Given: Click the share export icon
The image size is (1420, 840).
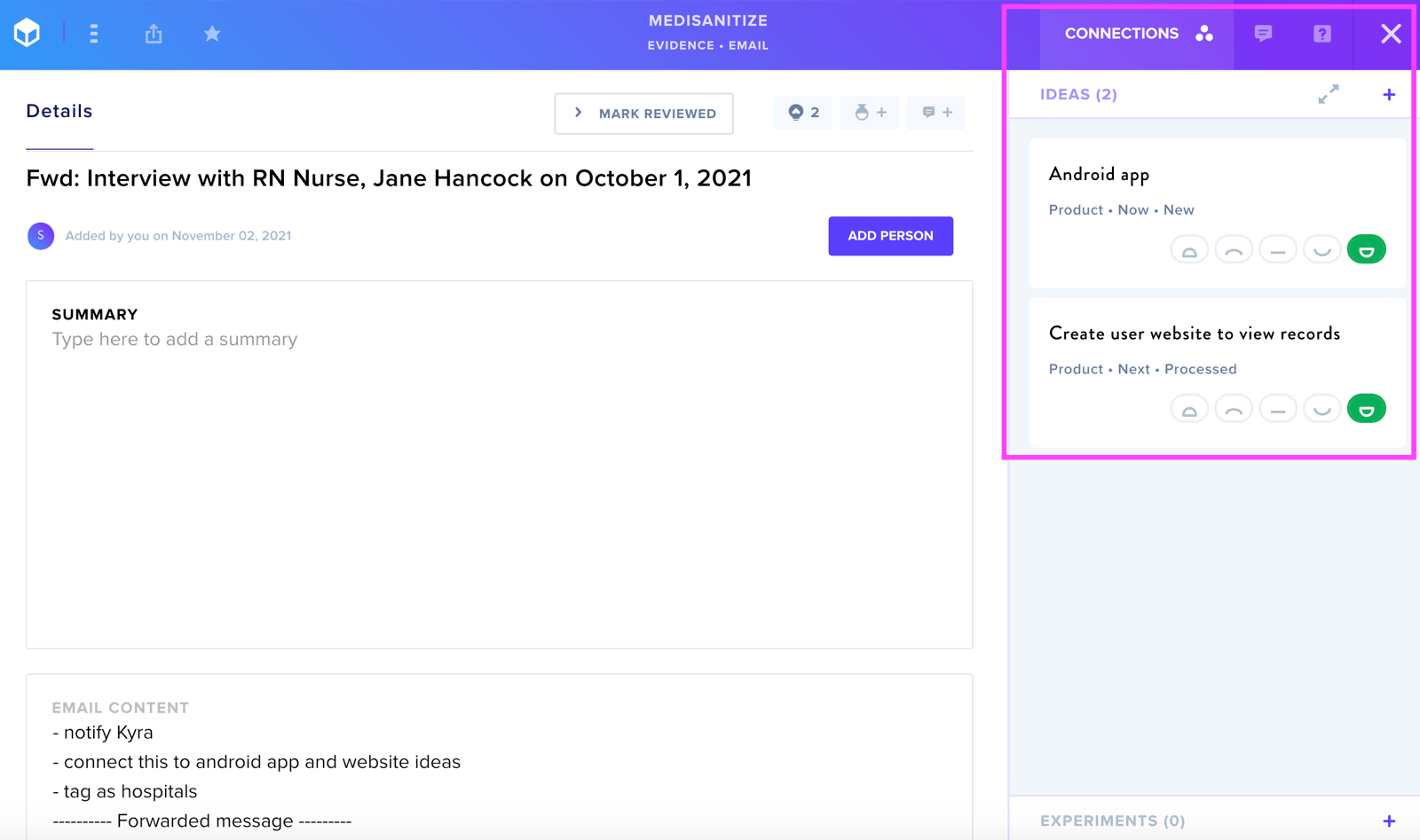Looking at the screenshot, I should (154, 34).
